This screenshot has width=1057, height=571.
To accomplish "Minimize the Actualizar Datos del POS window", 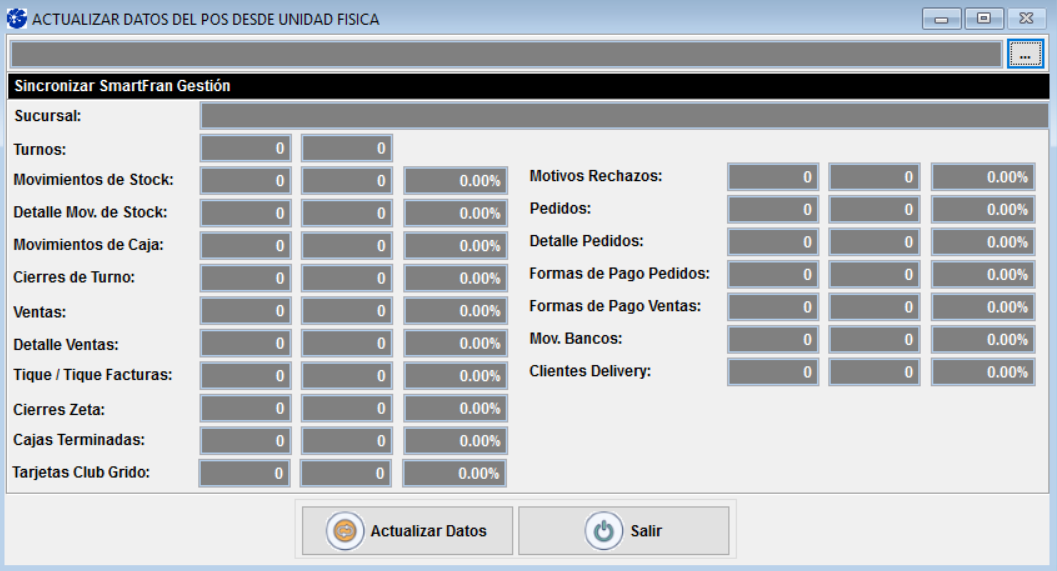I will click(941, 19).
